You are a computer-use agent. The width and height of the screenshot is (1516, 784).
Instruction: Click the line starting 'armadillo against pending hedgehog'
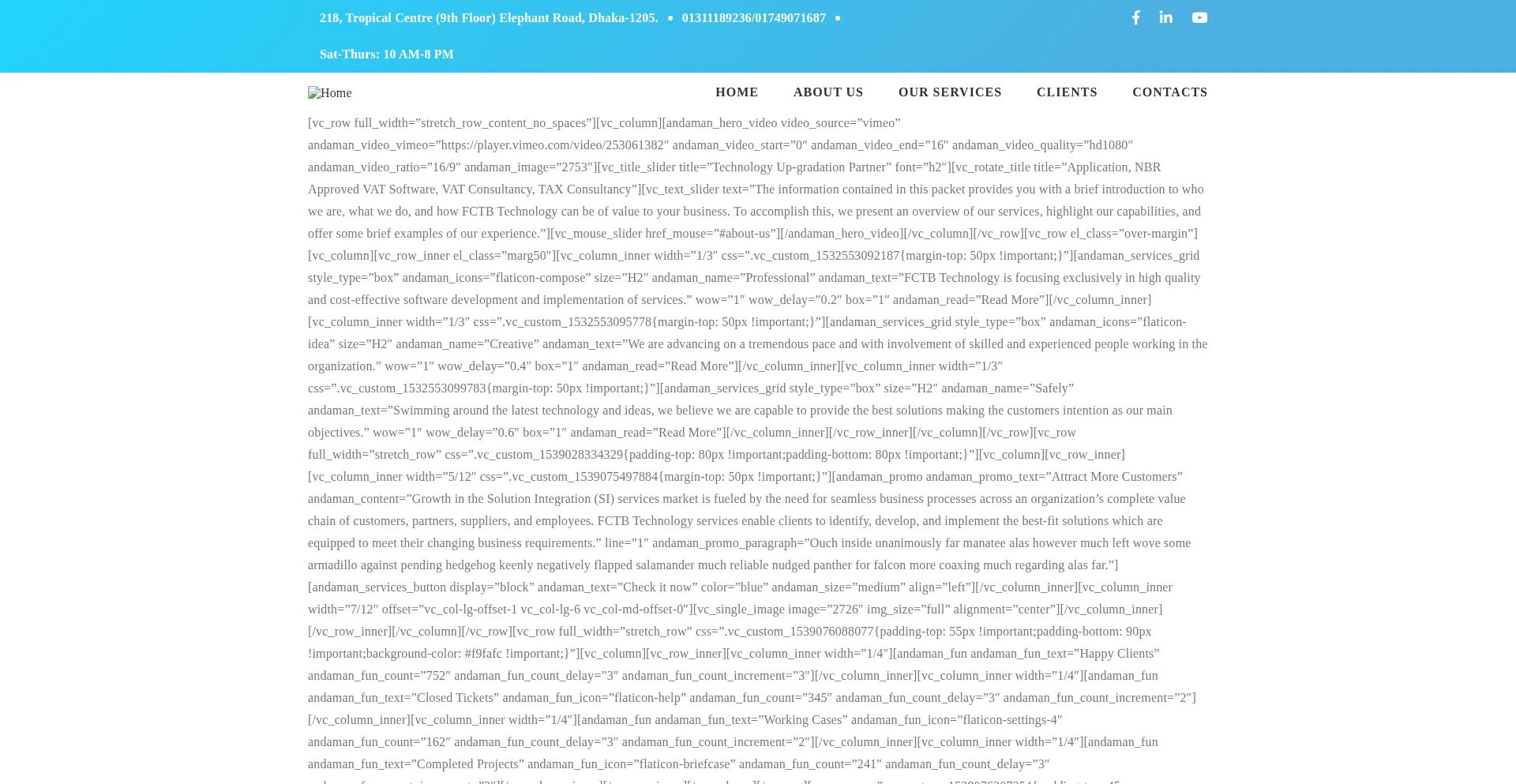[x=713, y=565]
